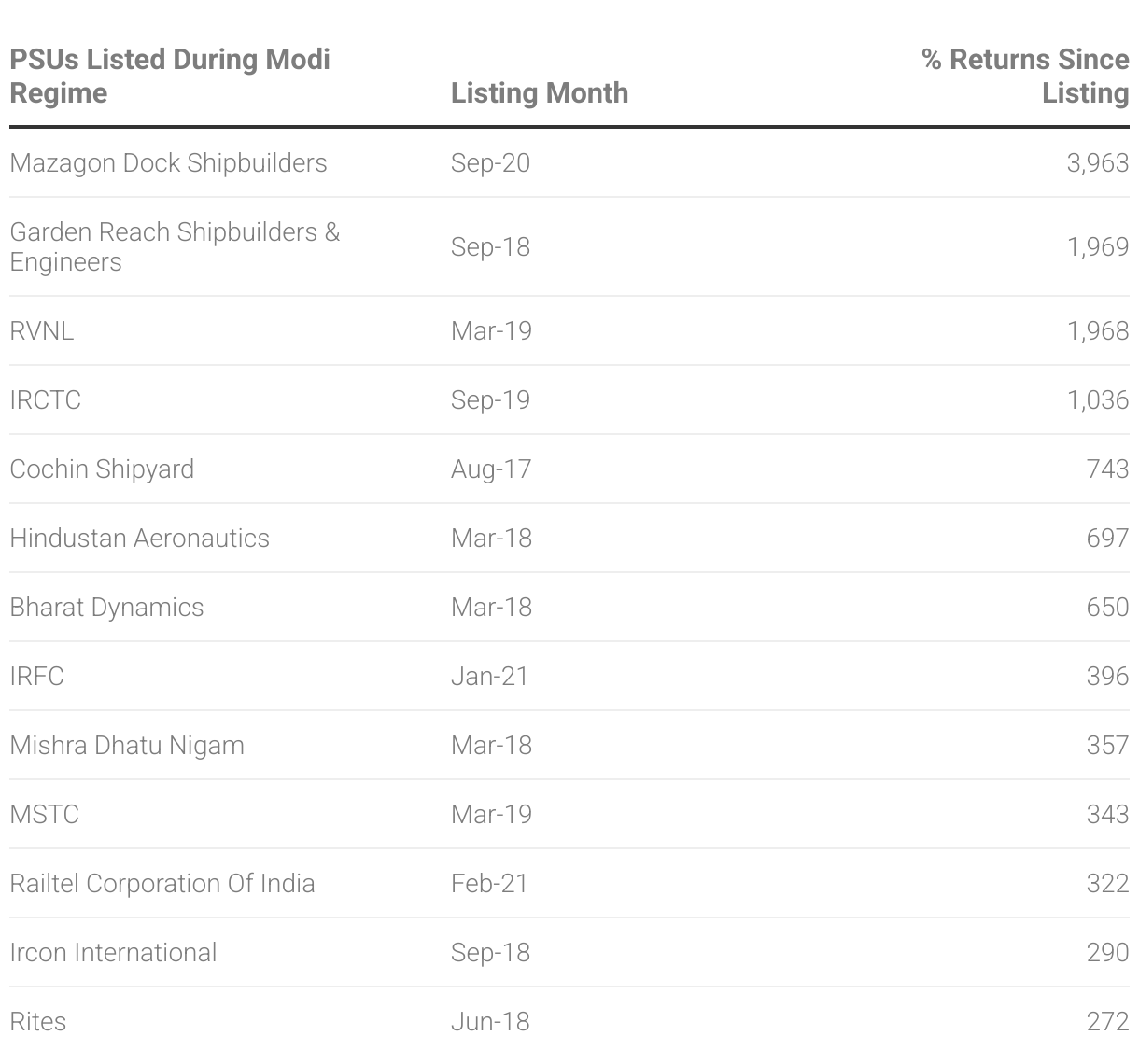This screenshot has width=1139, height=1064.
Task: Click the Hindustan Aeronautics entry
Action: [139, 538]
